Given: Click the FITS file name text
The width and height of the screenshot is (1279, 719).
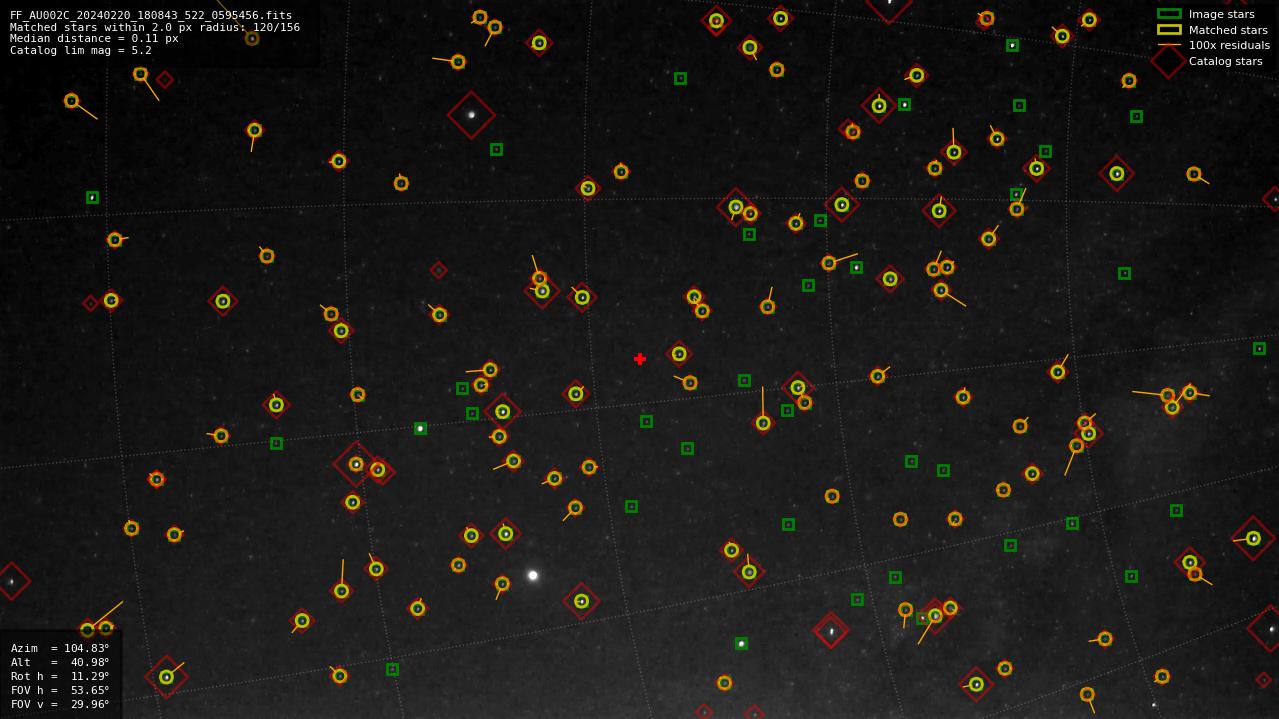Looking at the screenshot, I should 151,16.
